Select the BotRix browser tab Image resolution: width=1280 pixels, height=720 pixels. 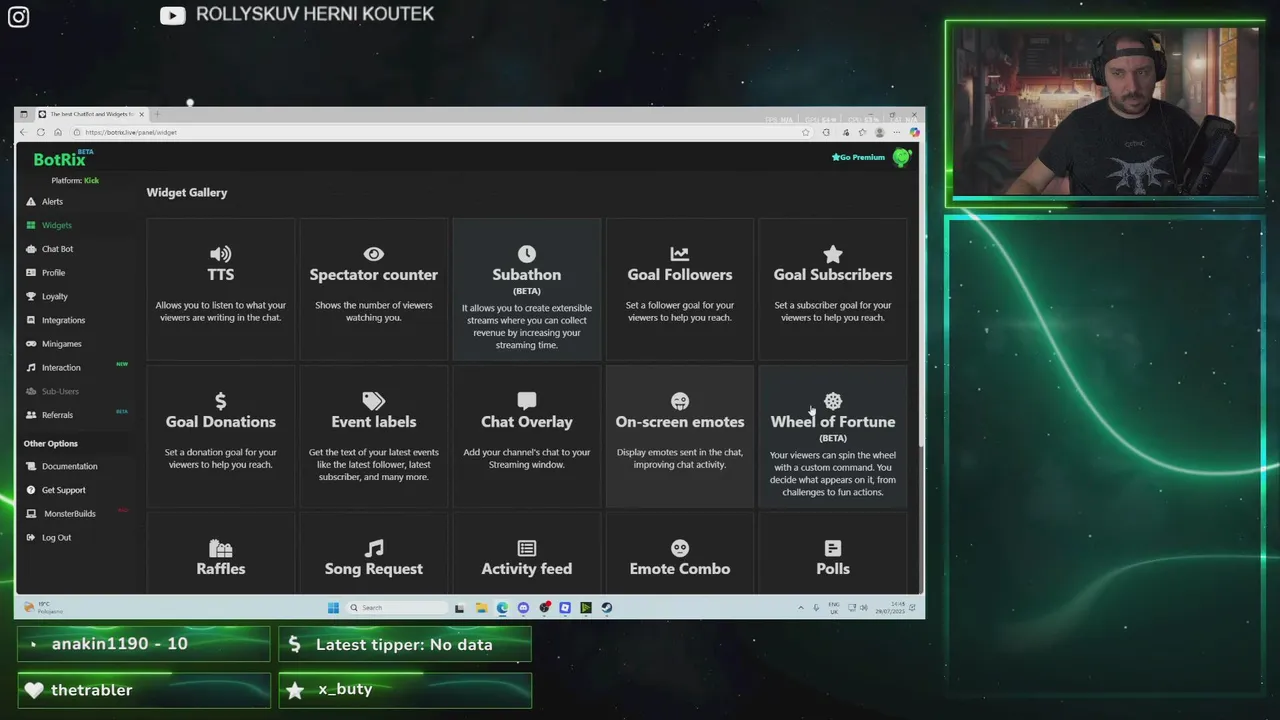(90, 114)
